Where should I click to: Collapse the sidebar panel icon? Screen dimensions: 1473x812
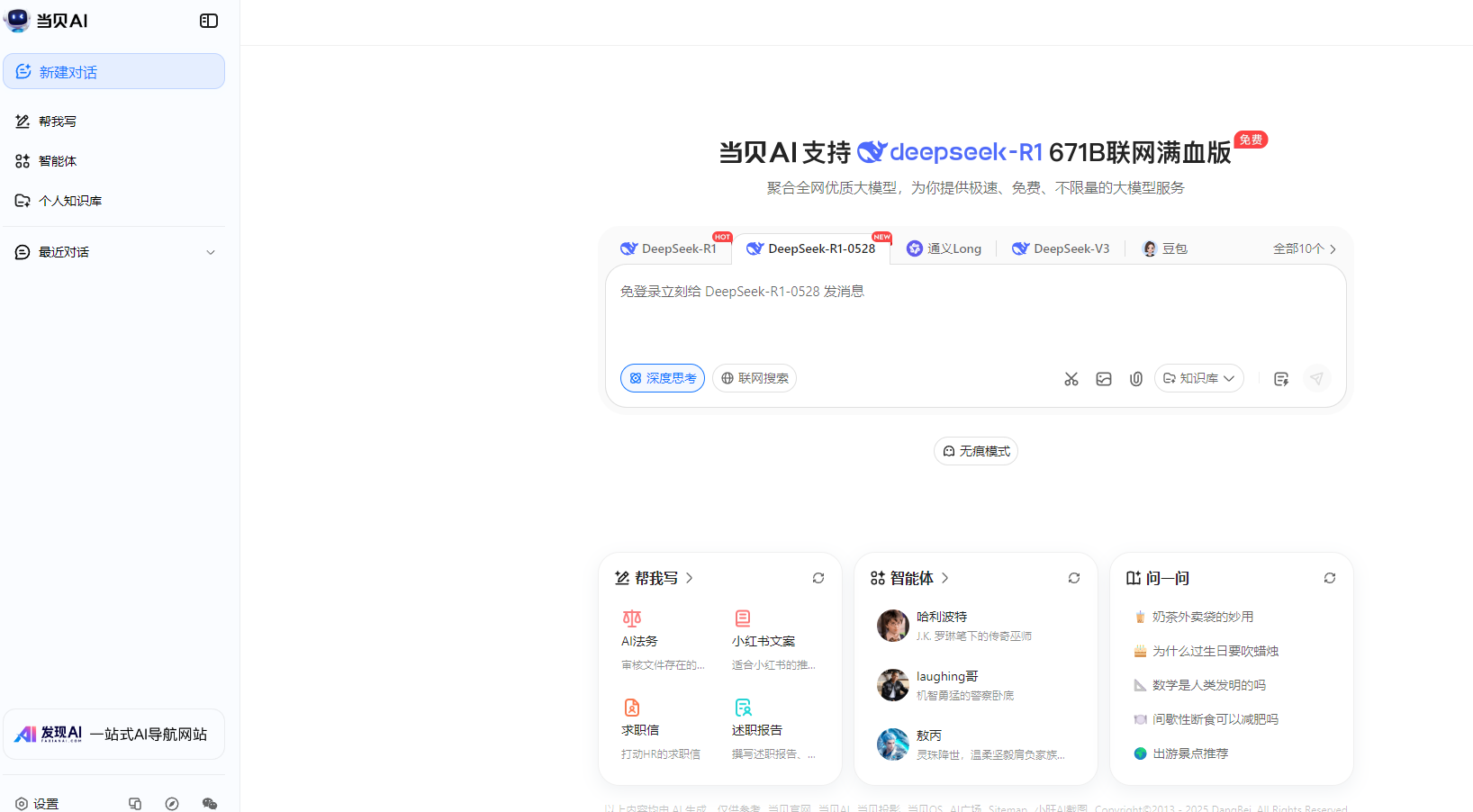click(209, 21)
